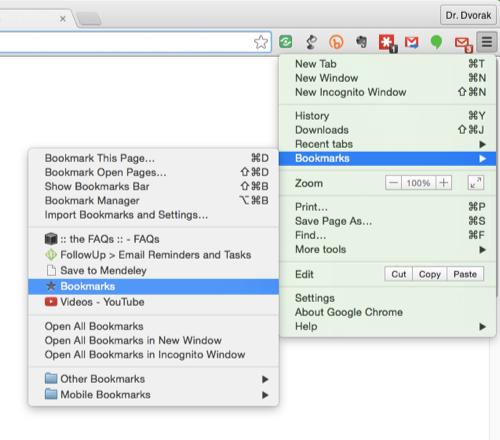Image resolution: width=500 pixels, height=440 pixels.
Task: Open the orange bitly extension icon
Action: 336,42
